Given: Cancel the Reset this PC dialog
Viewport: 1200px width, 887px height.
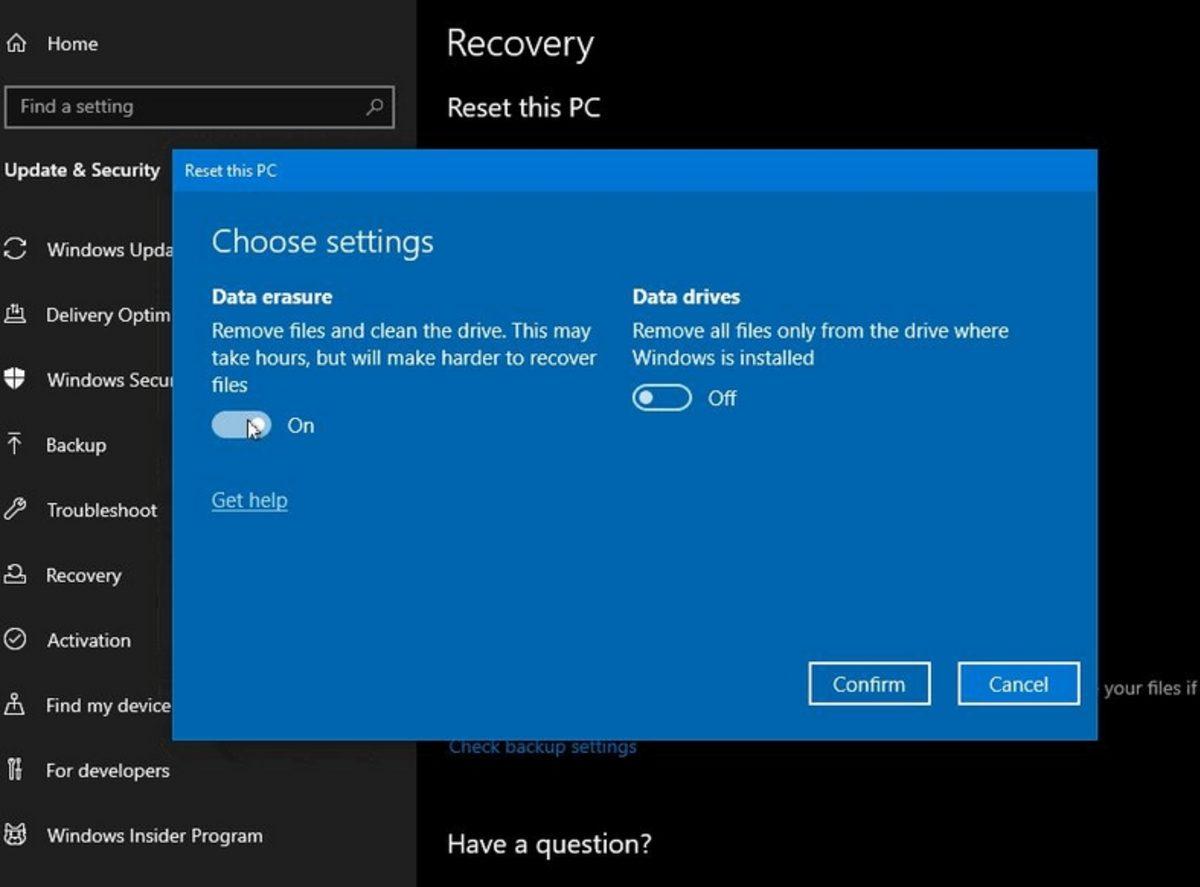Looking at the screenshot, I should pos(1017,683).
